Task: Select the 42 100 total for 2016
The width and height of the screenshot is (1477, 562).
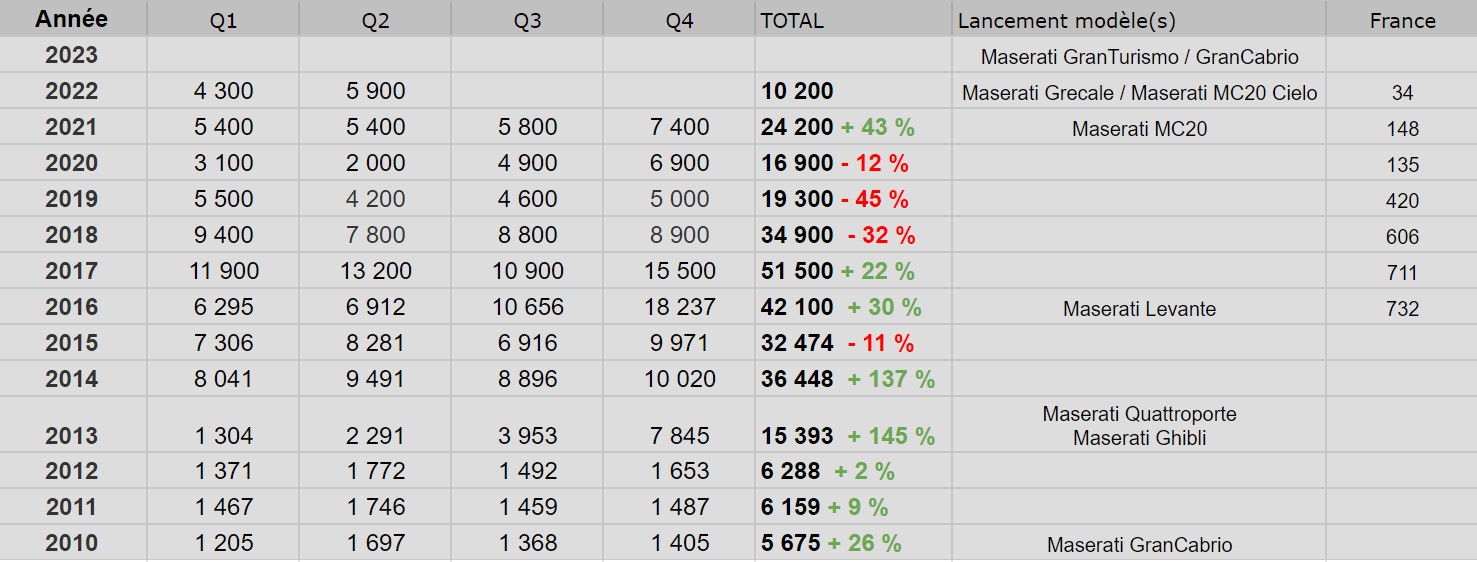Action: (x=797, y=307)
